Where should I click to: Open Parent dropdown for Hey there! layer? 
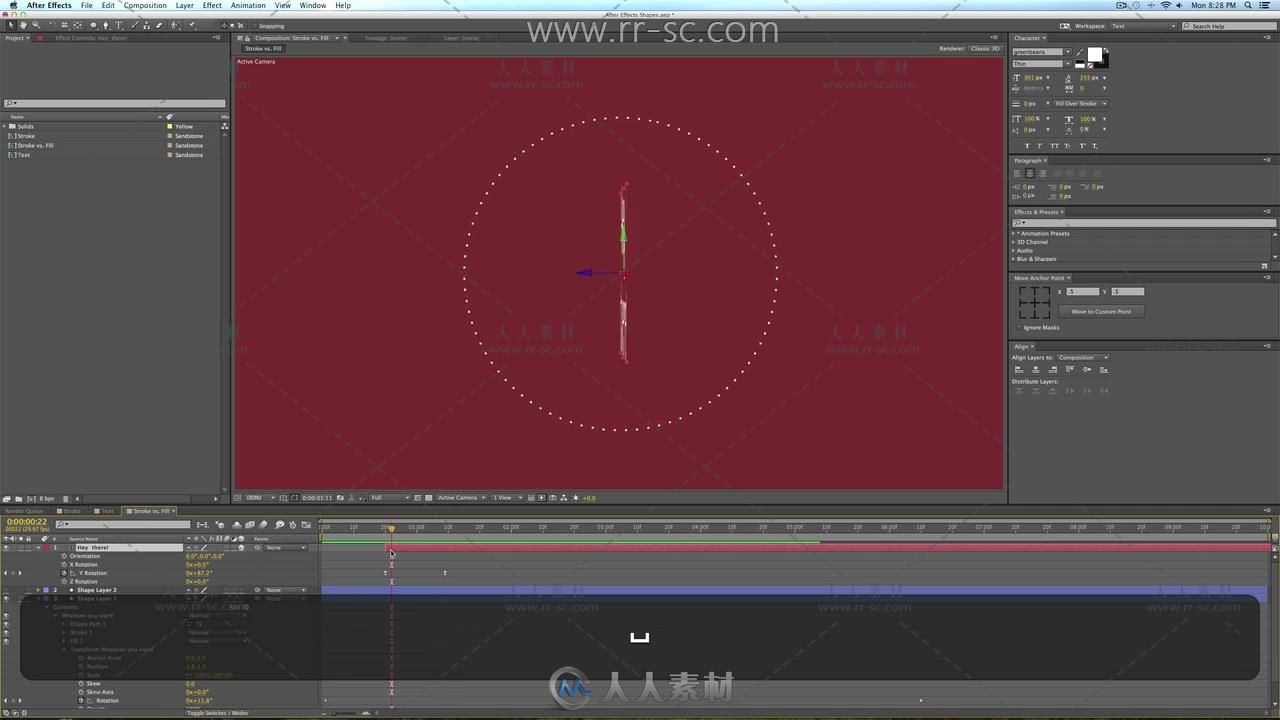point(286,548)
